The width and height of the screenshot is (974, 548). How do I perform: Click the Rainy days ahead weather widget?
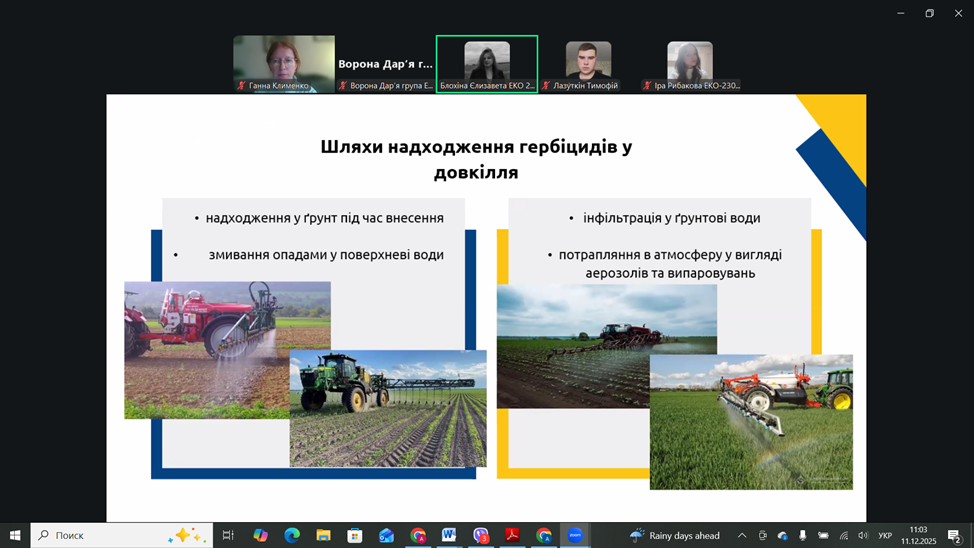[675, 536]
